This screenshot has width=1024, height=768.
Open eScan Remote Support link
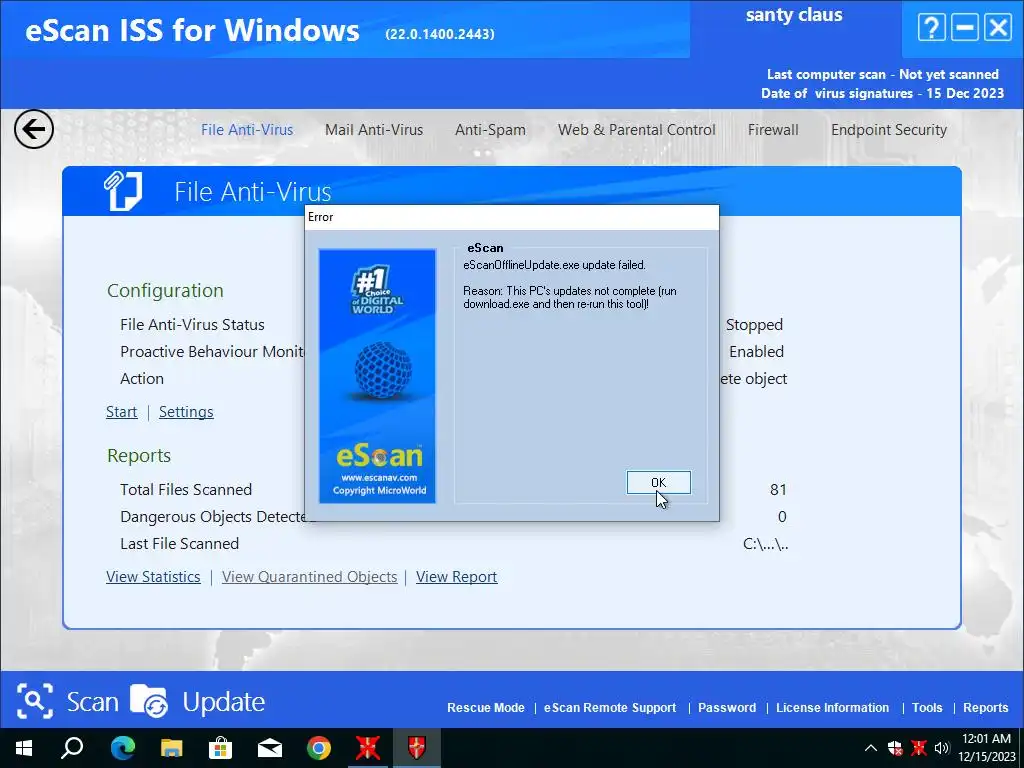[x=610, y=708]
